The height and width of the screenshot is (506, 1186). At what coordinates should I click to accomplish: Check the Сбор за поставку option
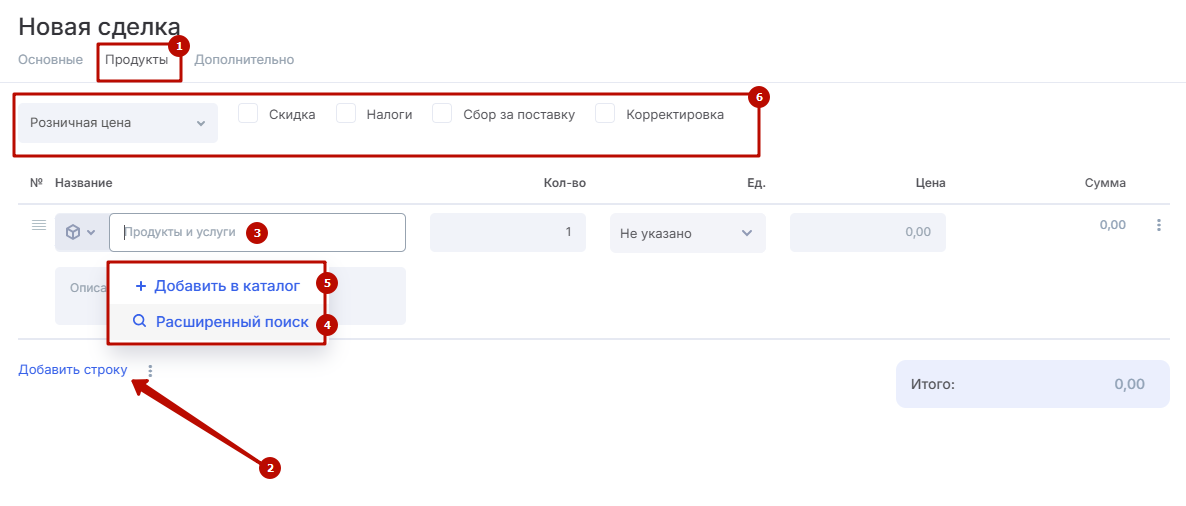pos(443,114)
